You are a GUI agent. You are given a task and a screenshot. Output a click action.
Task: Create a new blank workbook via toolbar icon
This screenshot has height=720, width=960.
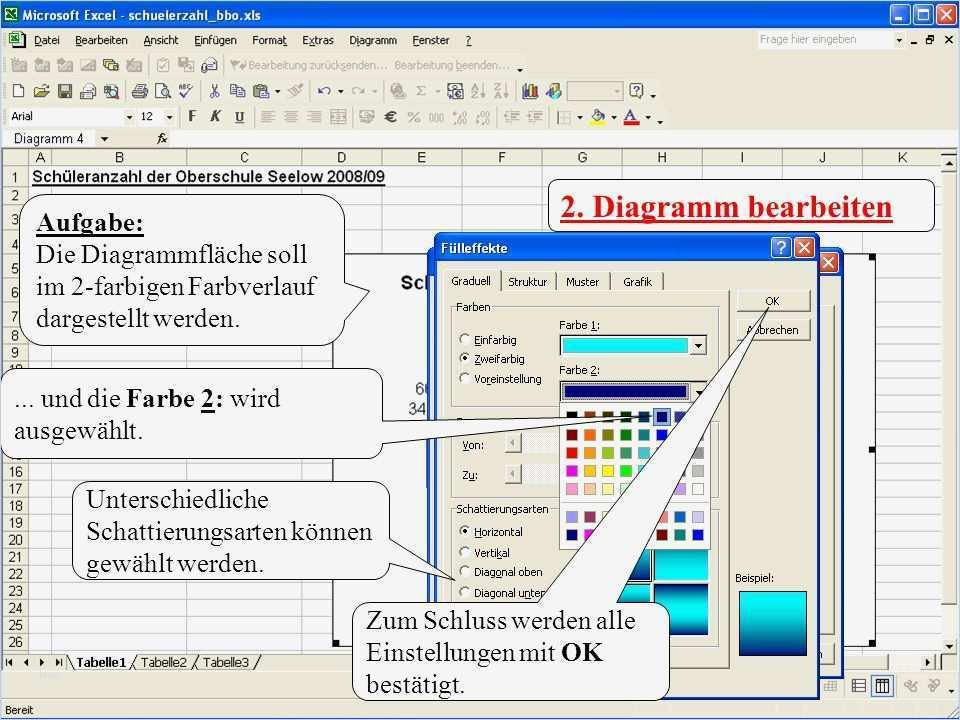[x=18, y=91]
